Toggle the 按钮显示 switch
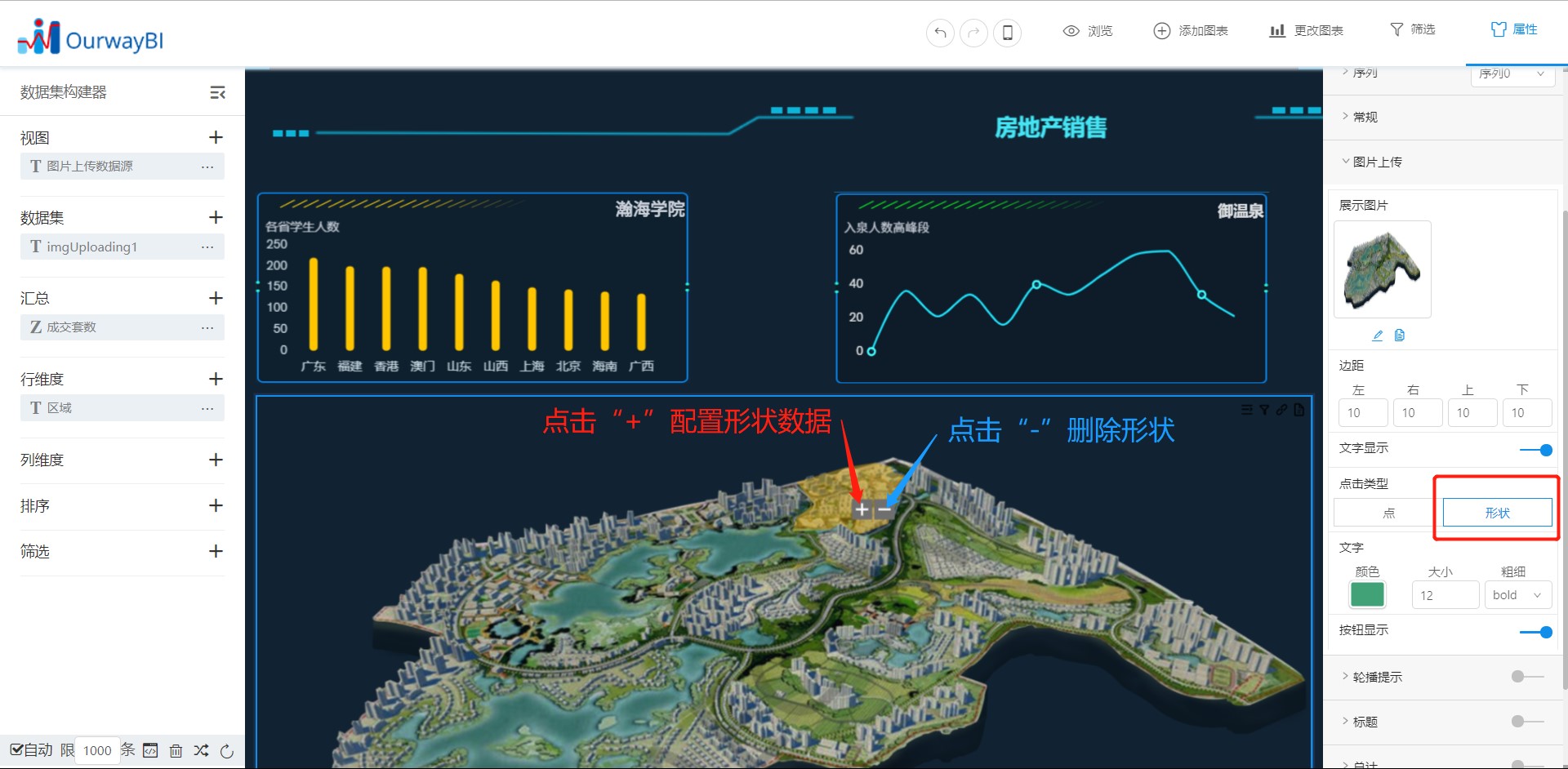The image size is (1568, 769). coord(1536,632)
